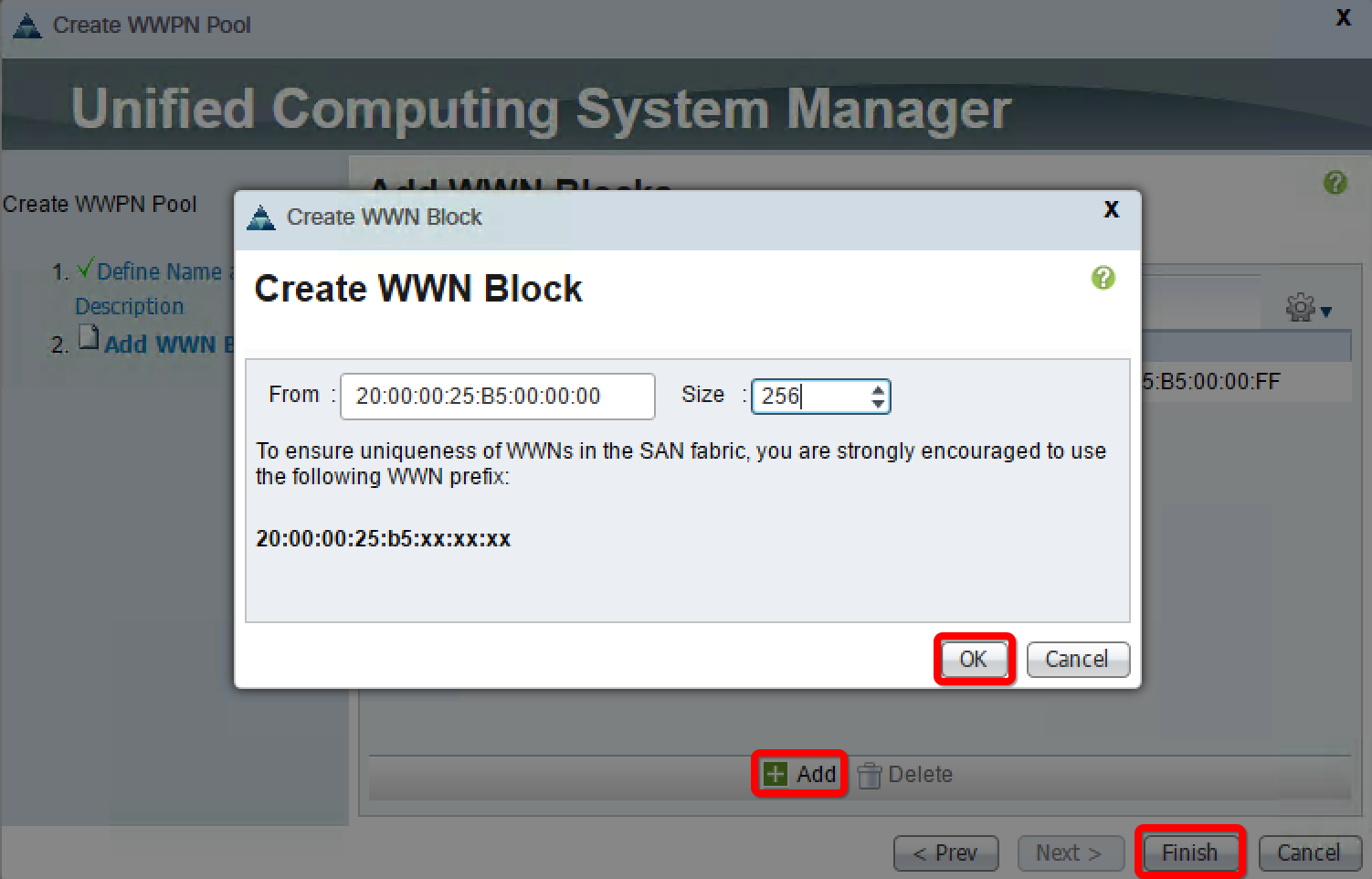Click Add to add a WWN block
Image resolution: width=1372 pixels, height=879 pixels.
(800, 774)
